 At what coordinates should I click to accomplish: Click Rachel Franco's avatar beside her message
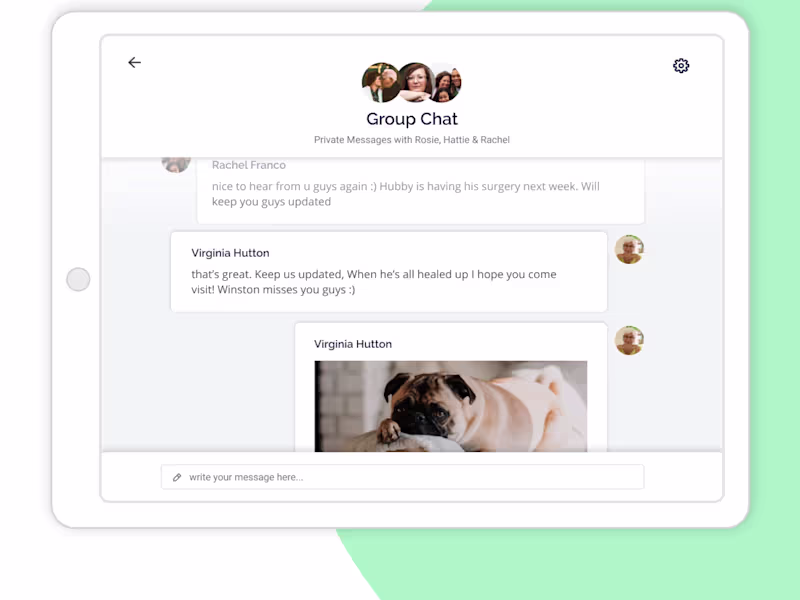(176, 165)
